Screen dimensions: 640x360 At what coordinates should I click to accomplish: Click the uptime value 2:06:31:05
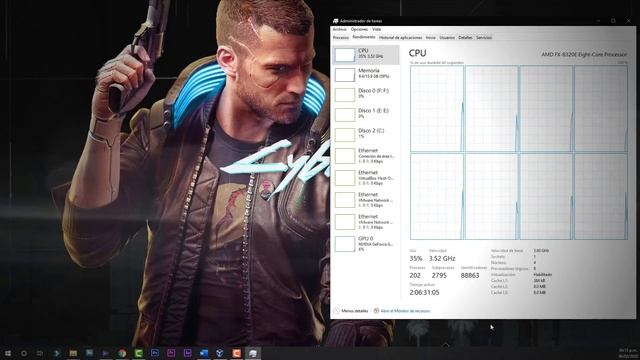(x=424, y=293)
